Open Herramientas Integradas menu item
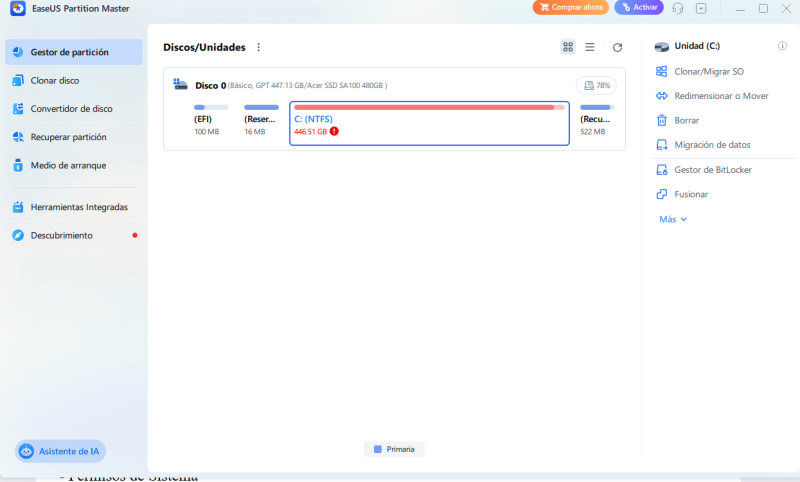Image resolution: width=800 pixels, height=482 pixels. (79, 207)
